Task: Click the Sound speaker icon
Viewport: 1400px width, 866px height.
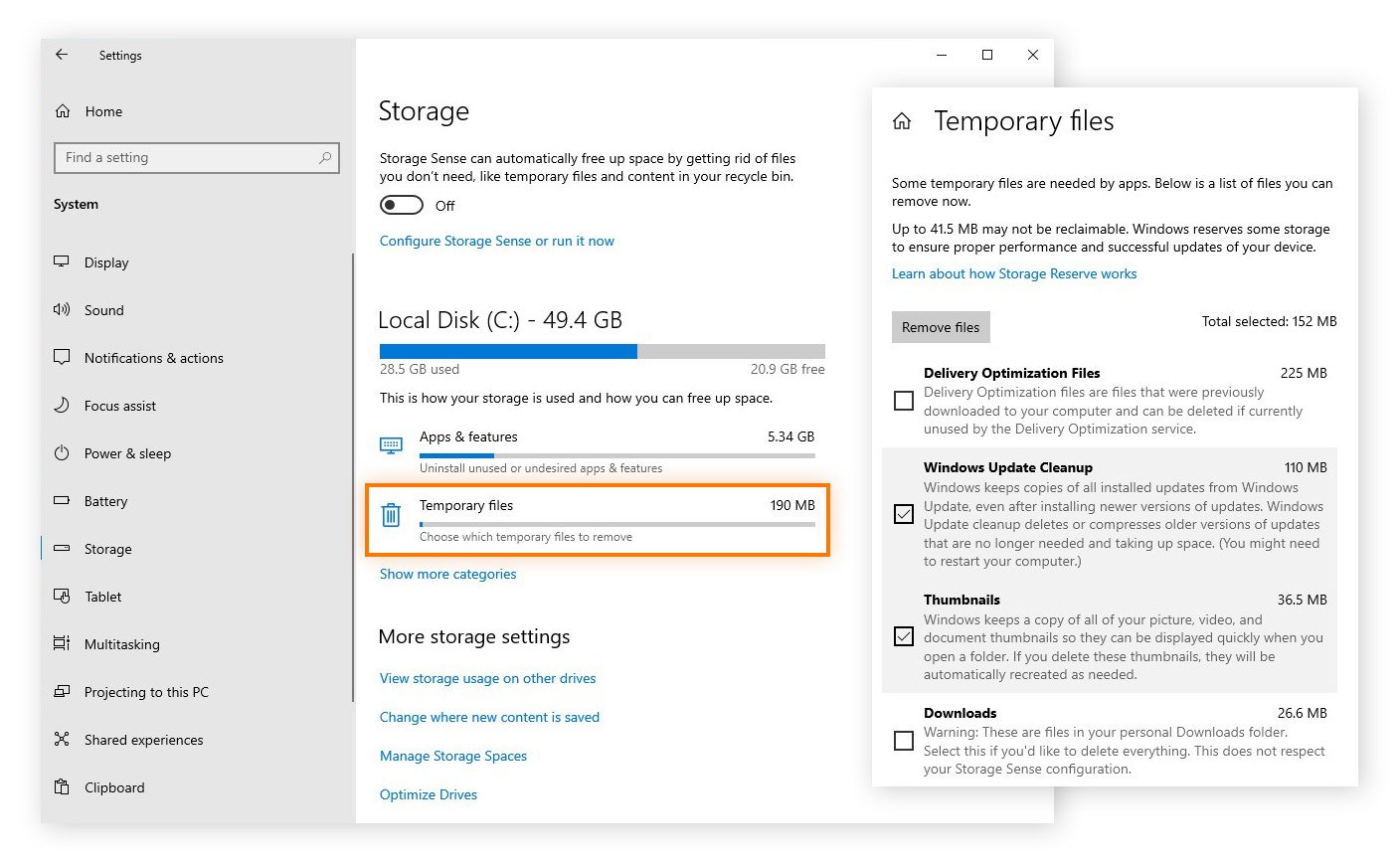Action: click(x=62, y=310)
